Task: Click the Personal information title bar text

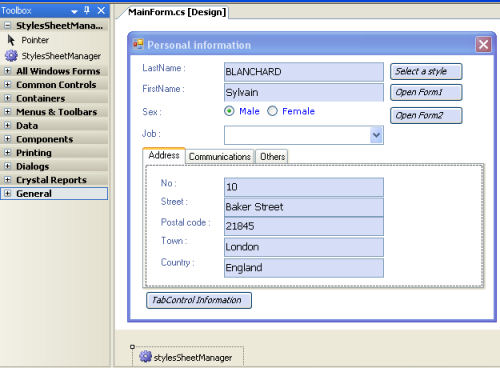Action: point(199,45)
